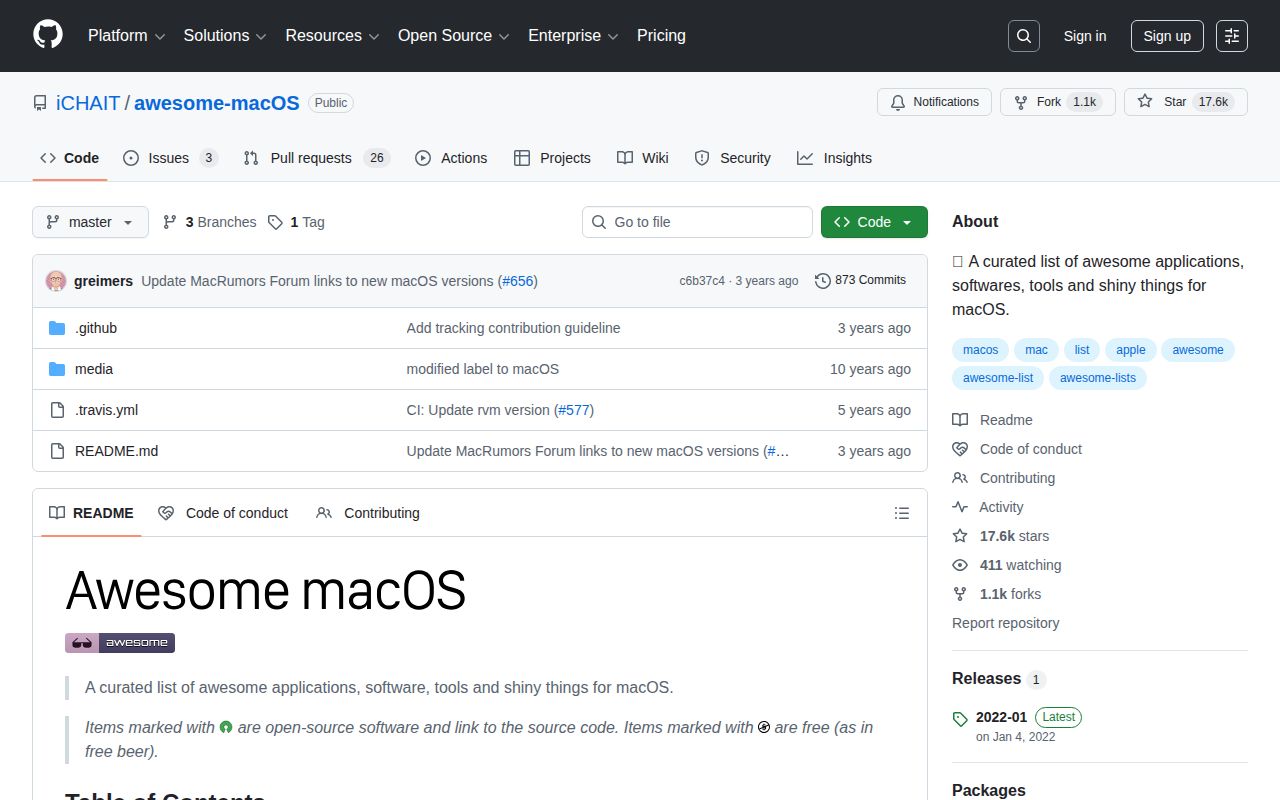Star the awesome-macOS repository
Viewport: 1280px width, 800px height.
[1185, 101]
